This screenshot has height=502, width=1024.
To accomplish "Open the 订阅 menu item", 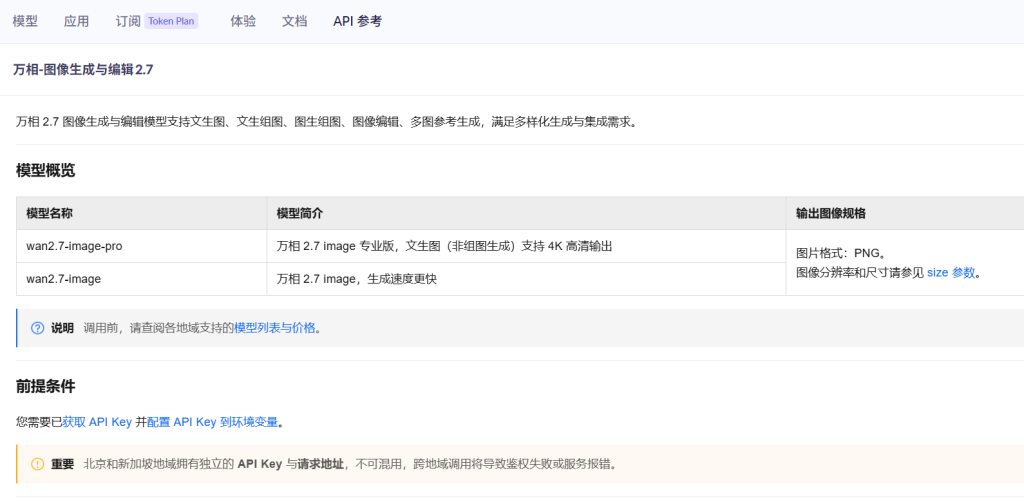I will (x=127, y=21).
